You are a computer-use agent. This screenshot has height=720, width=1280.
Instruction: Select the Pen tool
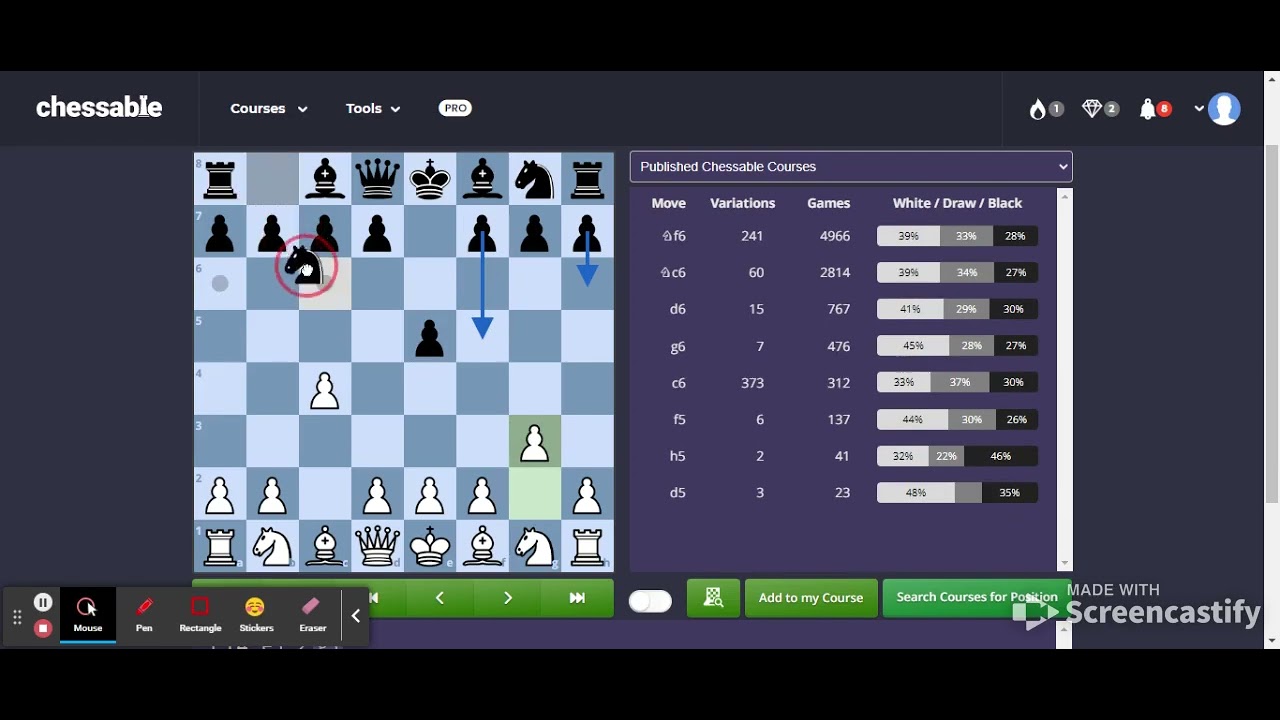pyautogui.click(x=144, y=614)
